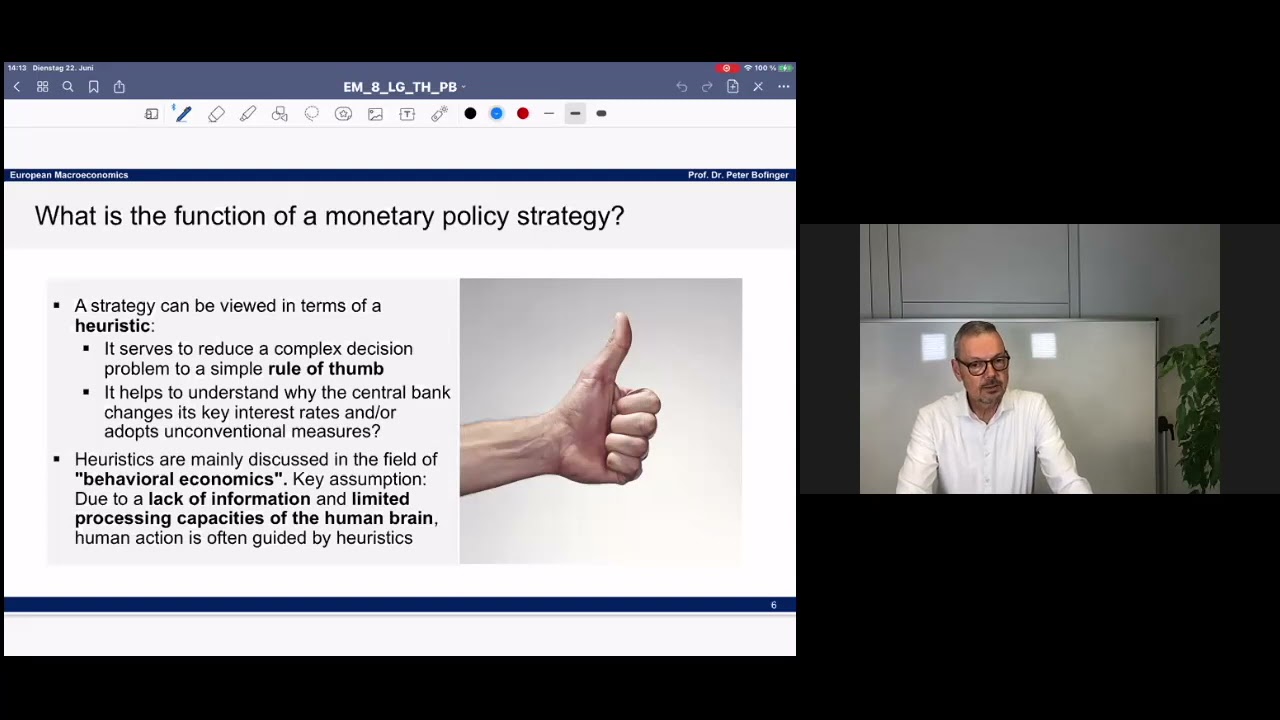Select the Shapes tool
1280x720 pixels.
point(280,114)
